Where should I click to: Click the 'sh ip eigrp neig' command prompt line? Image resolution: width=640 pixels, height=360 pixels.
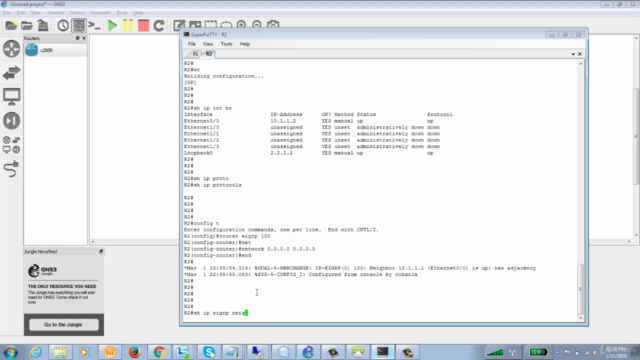216,313
